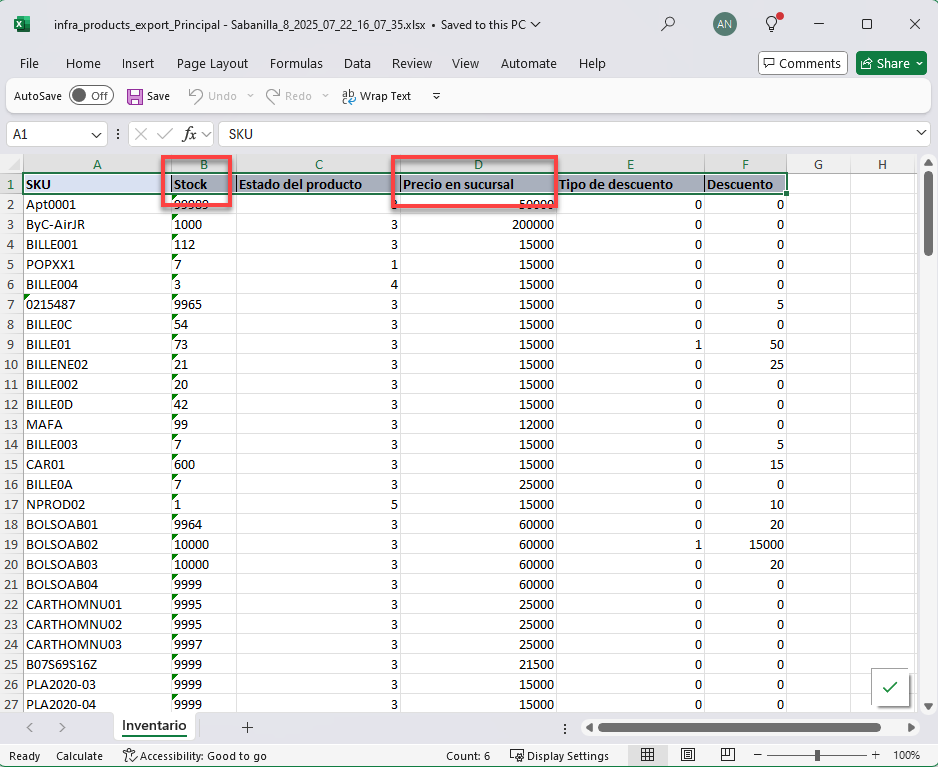Click the Comments button
This screenshot has width=938, height=767.
pyautogui.click(x=802, y=63)
